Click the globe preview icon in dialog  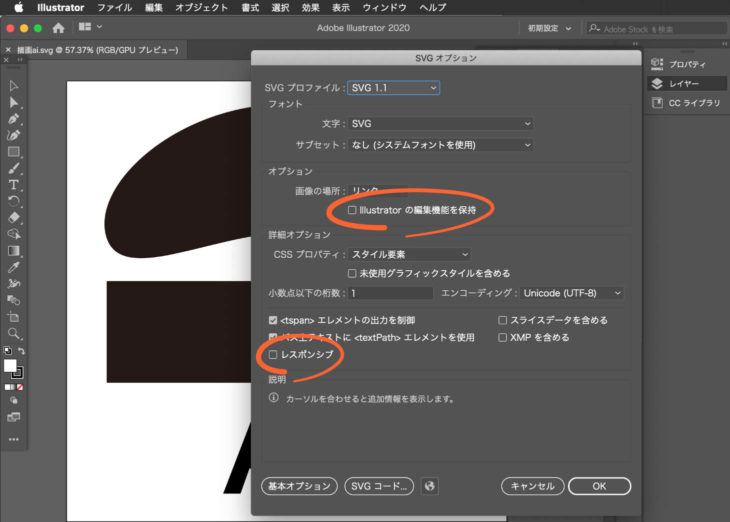pos(430,486)
